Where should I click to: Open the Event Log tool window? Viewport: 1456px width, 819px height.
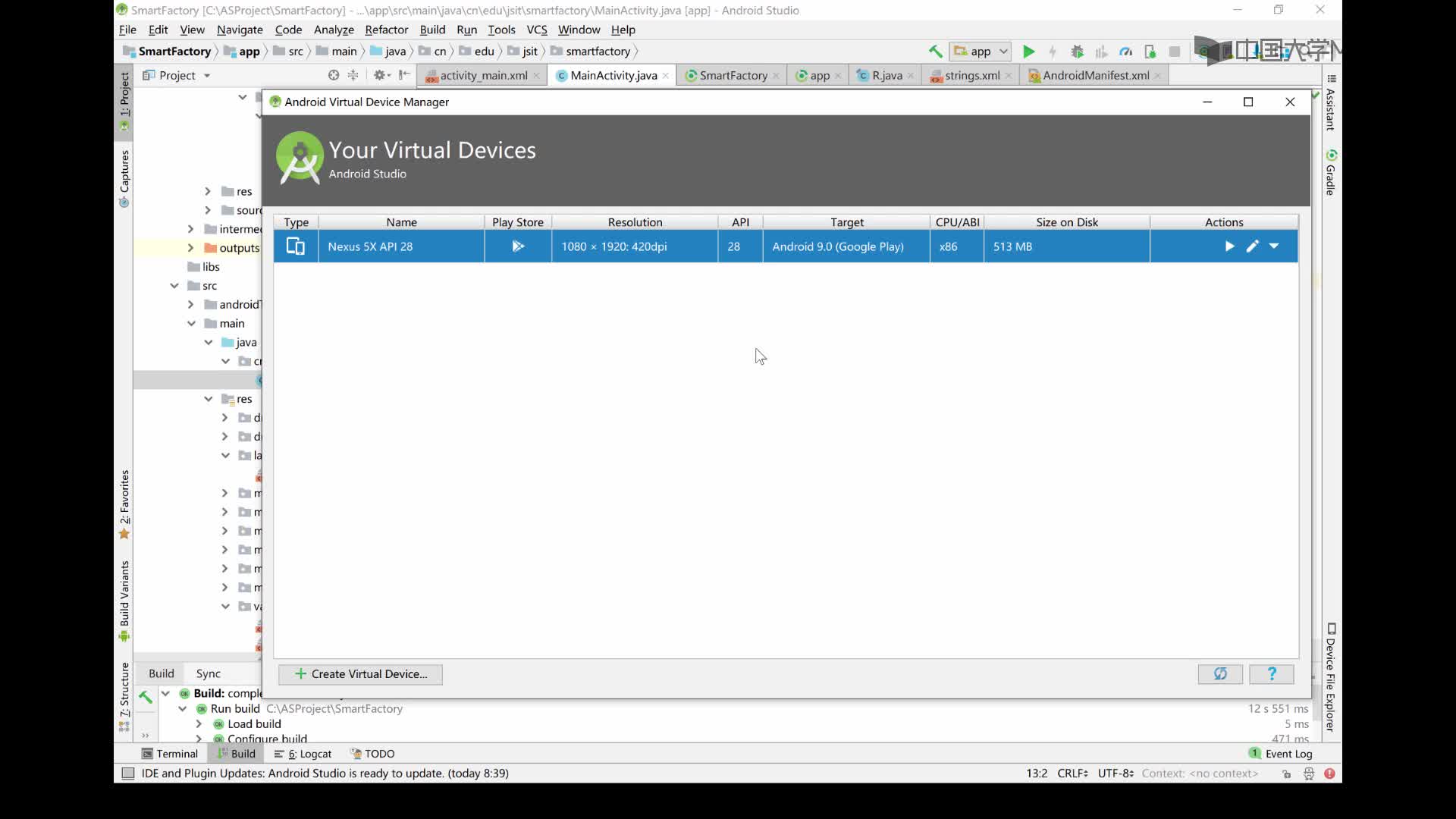pos(1280,754)
